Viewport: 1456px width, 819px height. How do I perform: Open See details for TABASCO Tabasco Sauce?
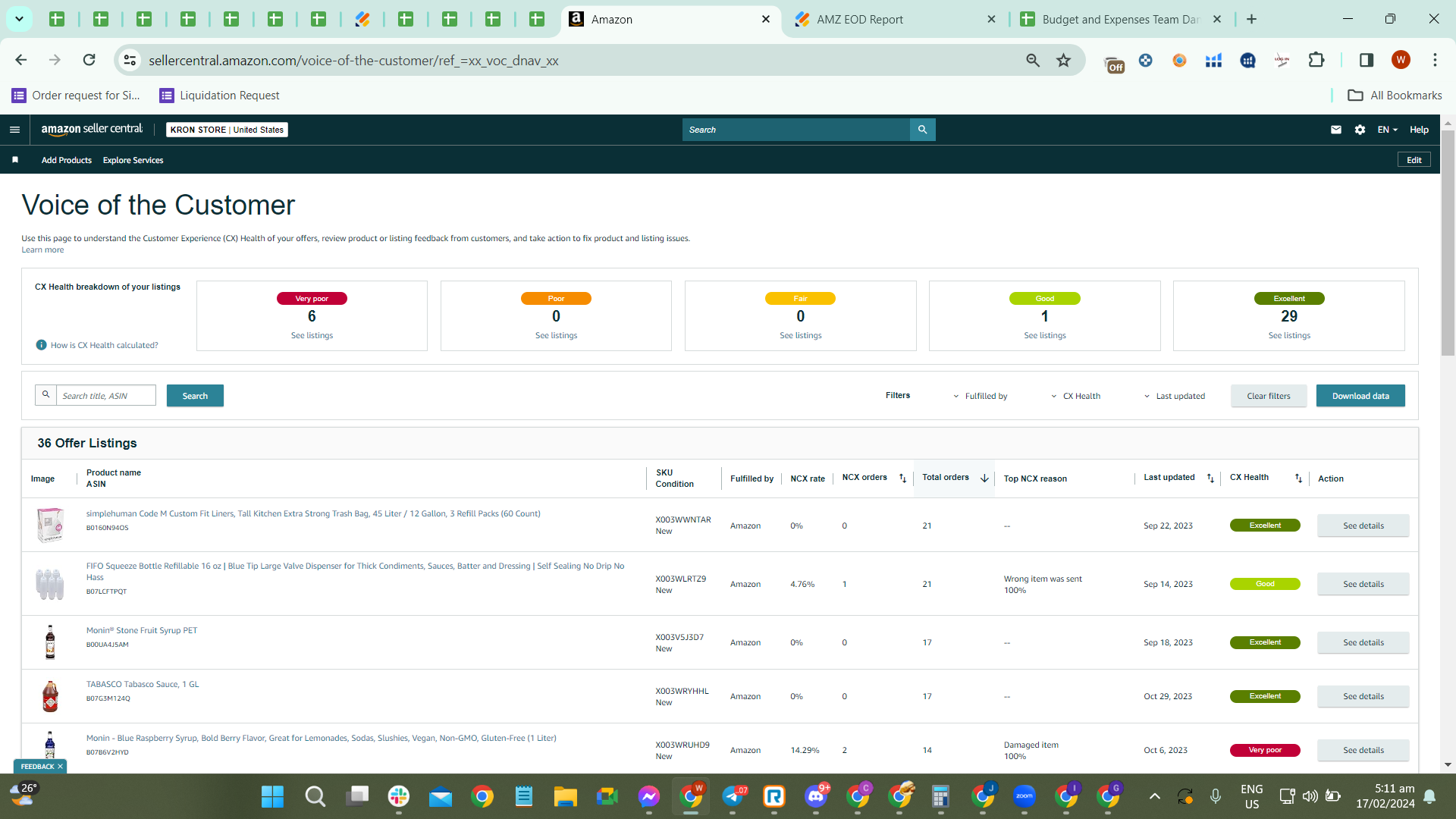coord(1363,696)
